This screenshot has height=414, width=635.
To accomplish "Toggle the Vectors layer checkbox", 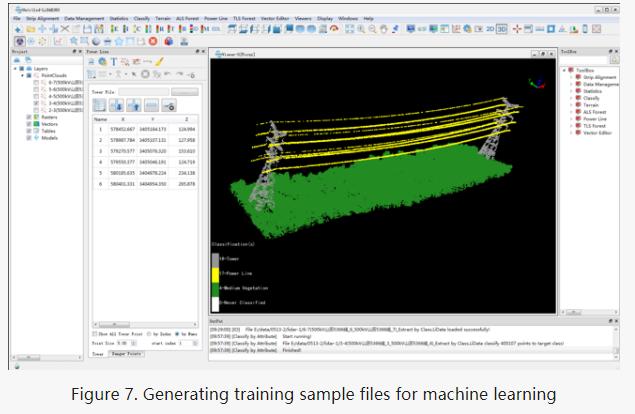I will 29,124.
